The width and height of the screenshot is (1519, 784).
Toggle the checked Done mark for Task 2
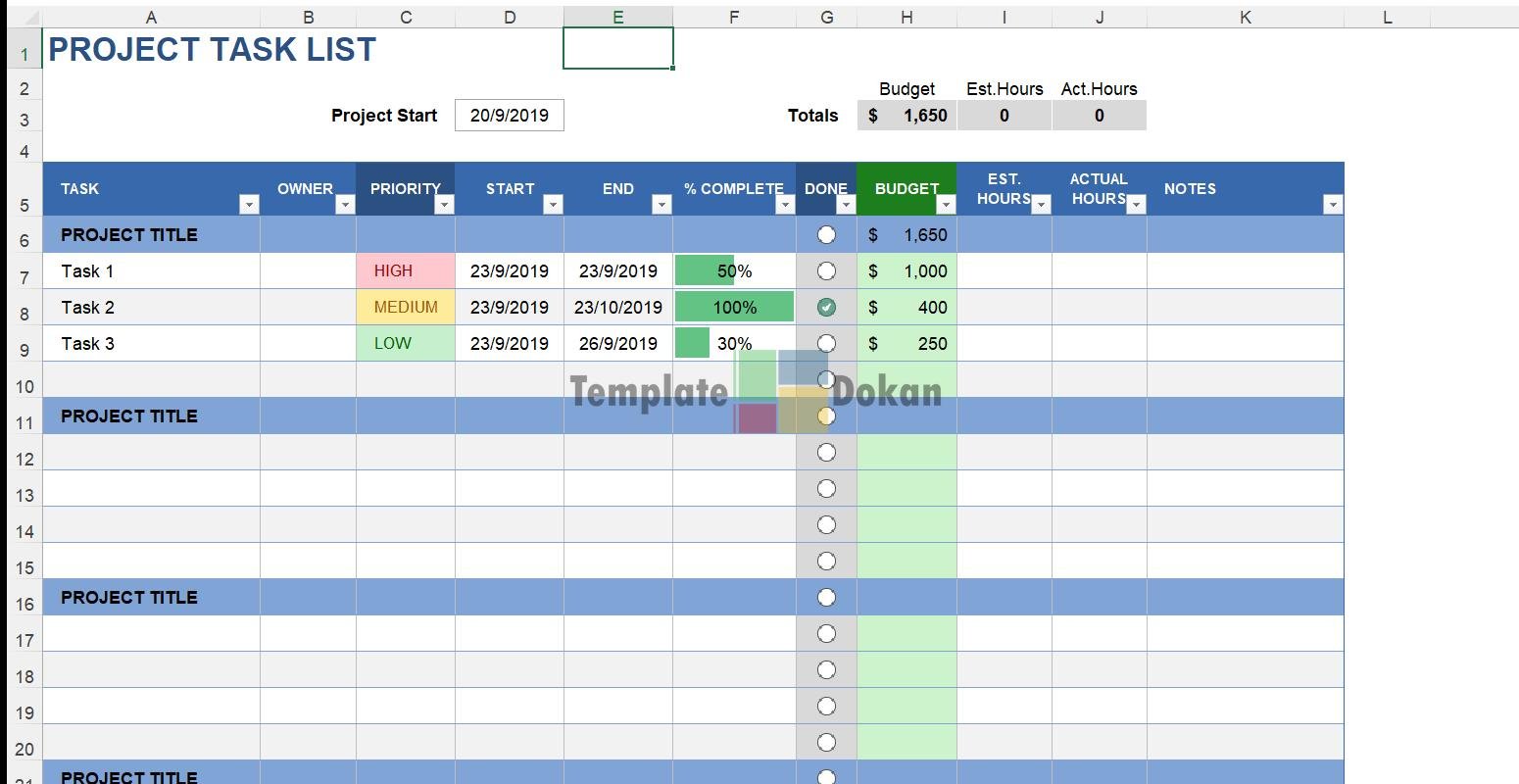[826, 307]
